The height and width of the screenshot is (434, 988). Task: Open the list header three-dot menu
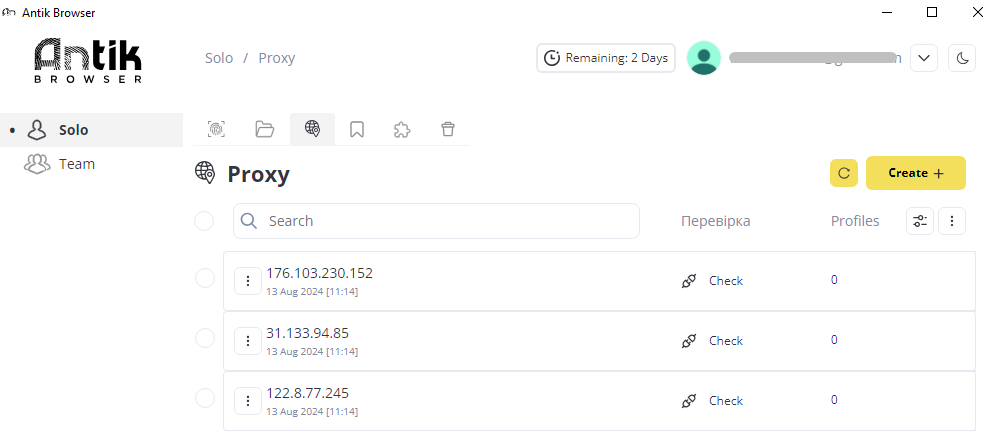[952, 221]
